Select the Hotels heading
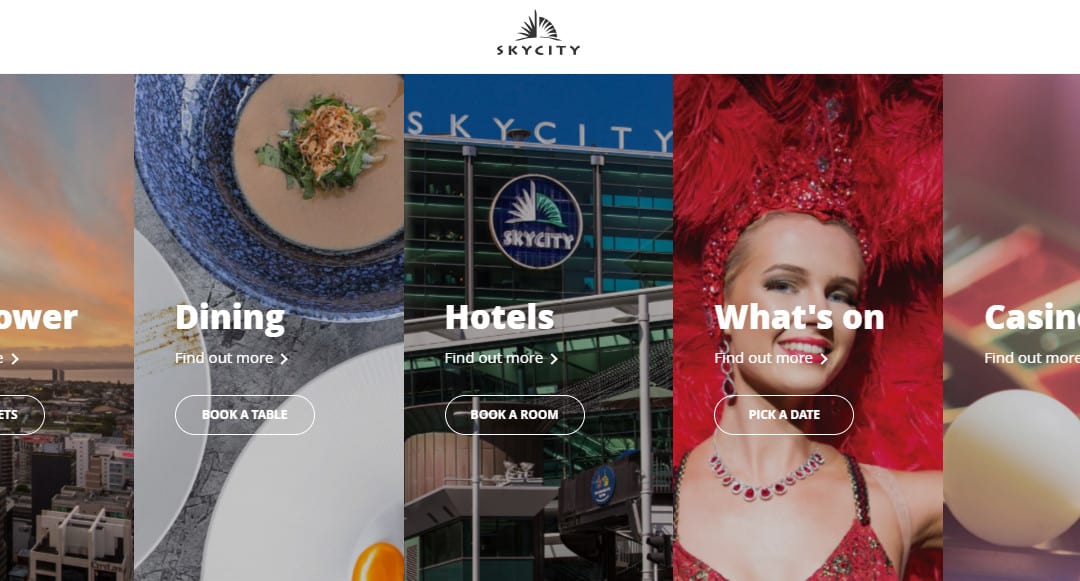This screenshot has width=1080, height=581. click(x=499, y=317)
